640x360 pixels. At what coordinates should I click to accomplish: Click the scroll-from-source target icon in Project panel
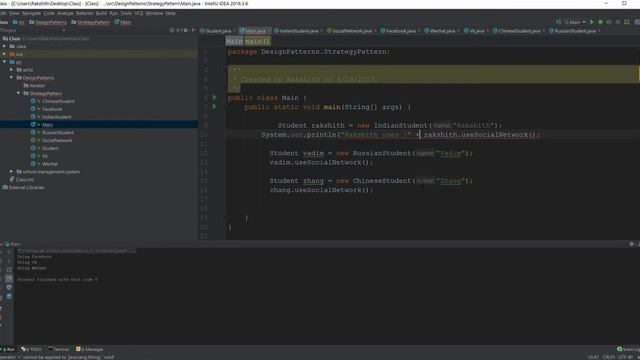pyautogui.click(x=172, y=31)
